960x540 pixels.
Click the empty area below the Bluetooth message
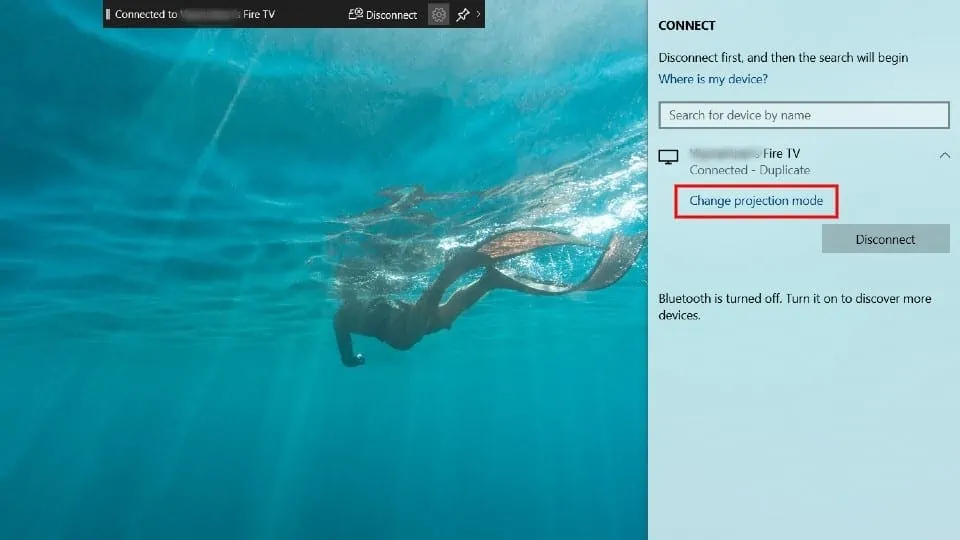pos(803,430)
